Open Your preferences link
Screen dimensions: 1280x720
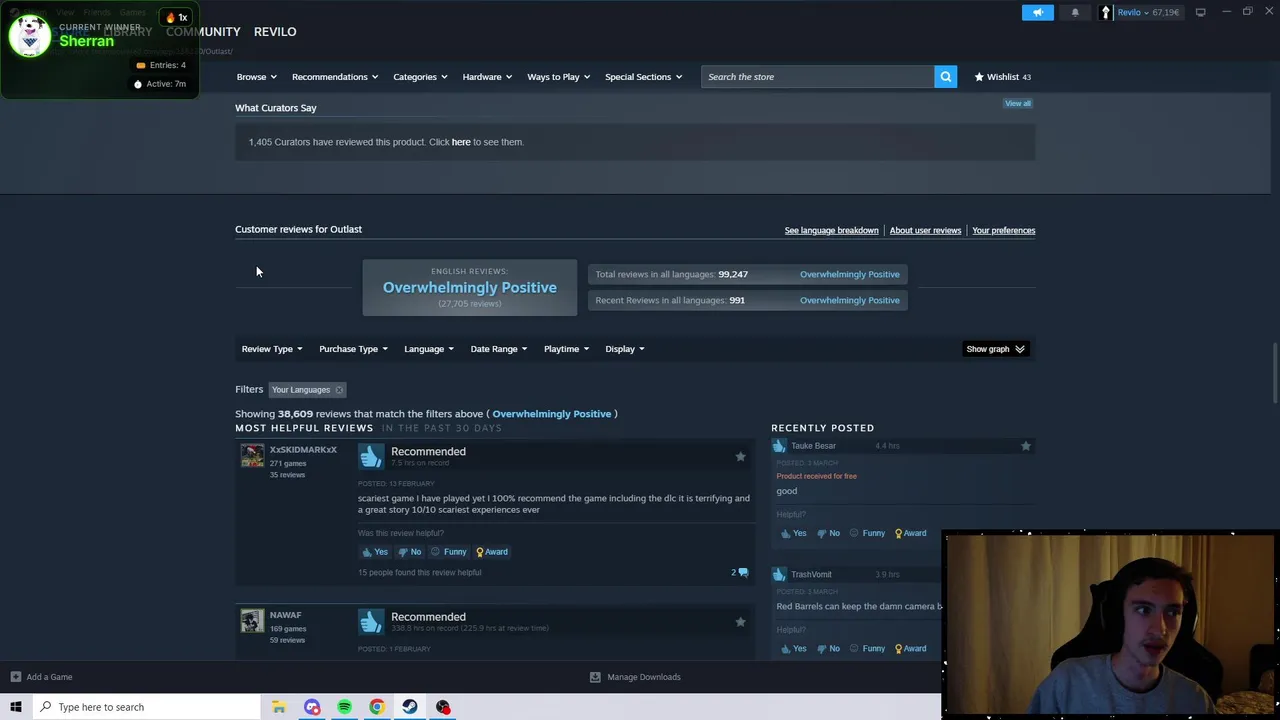[1003, 230]
